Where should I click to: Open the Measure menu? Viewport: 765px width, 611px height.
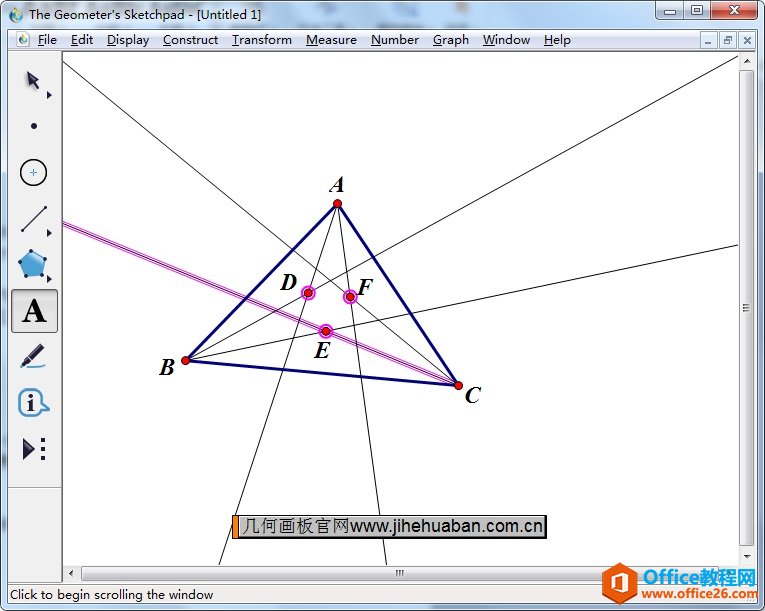[x=331, y=40]
